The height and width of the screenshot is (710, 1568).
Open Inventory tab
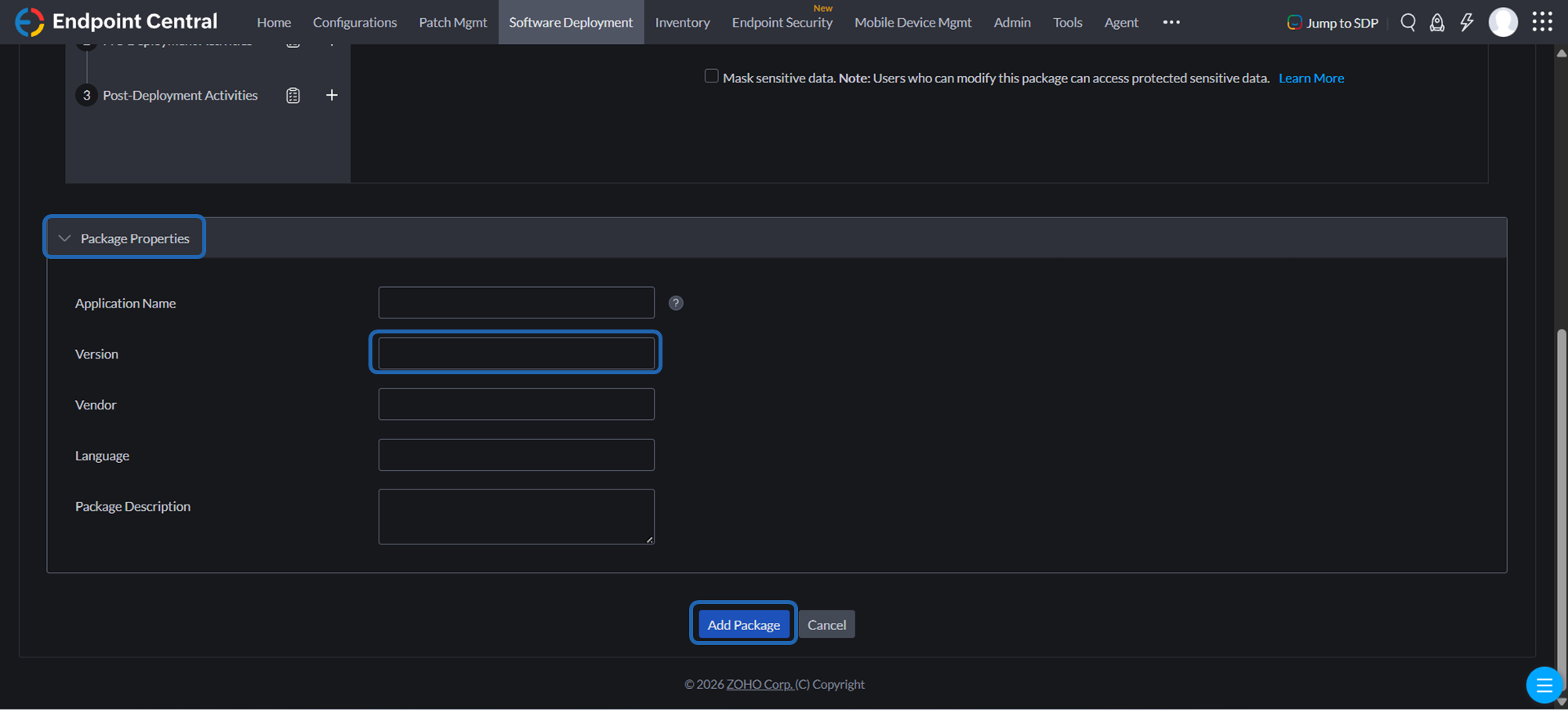click(683, 22)
